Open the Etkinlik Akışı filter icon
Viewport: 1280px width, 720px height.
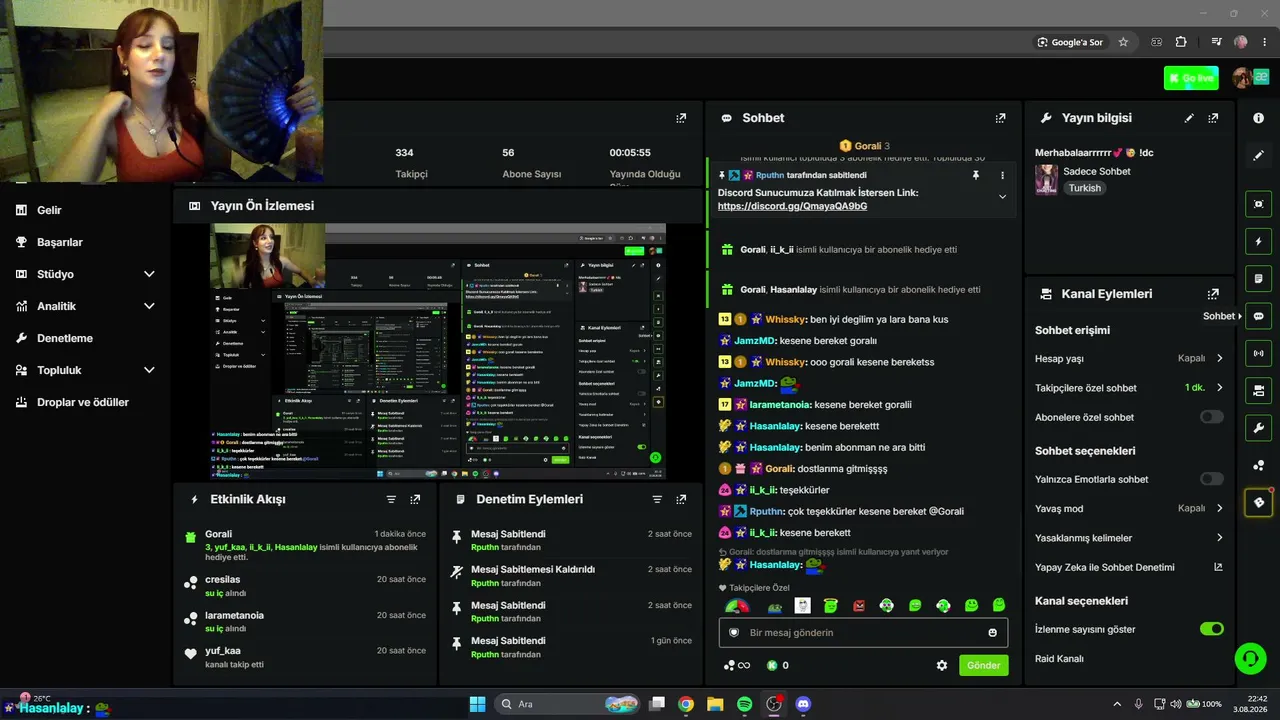coord(391,499)
